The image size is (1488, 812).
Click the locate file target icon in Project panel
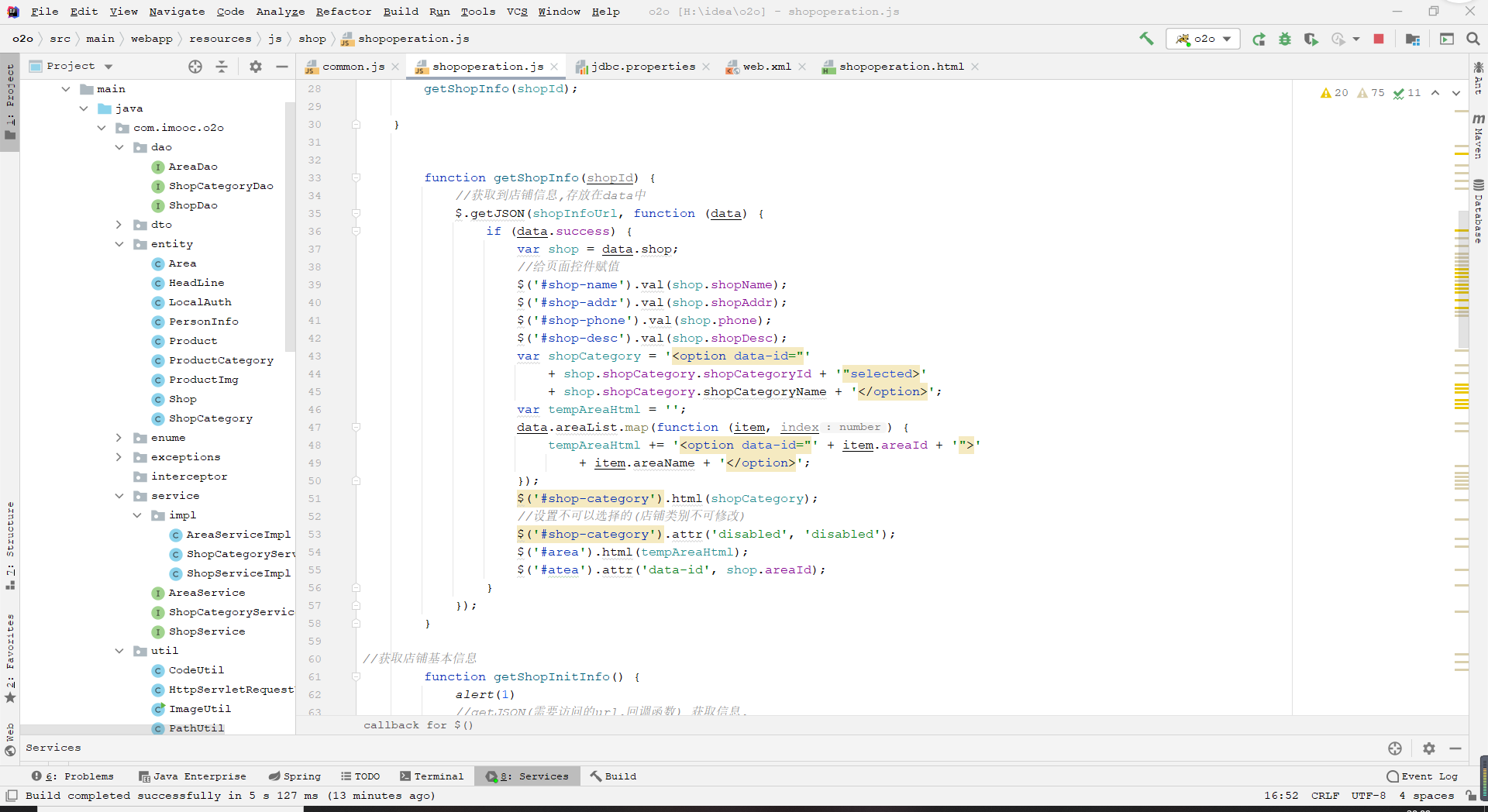pyautogui.click(x=195, y=67)
